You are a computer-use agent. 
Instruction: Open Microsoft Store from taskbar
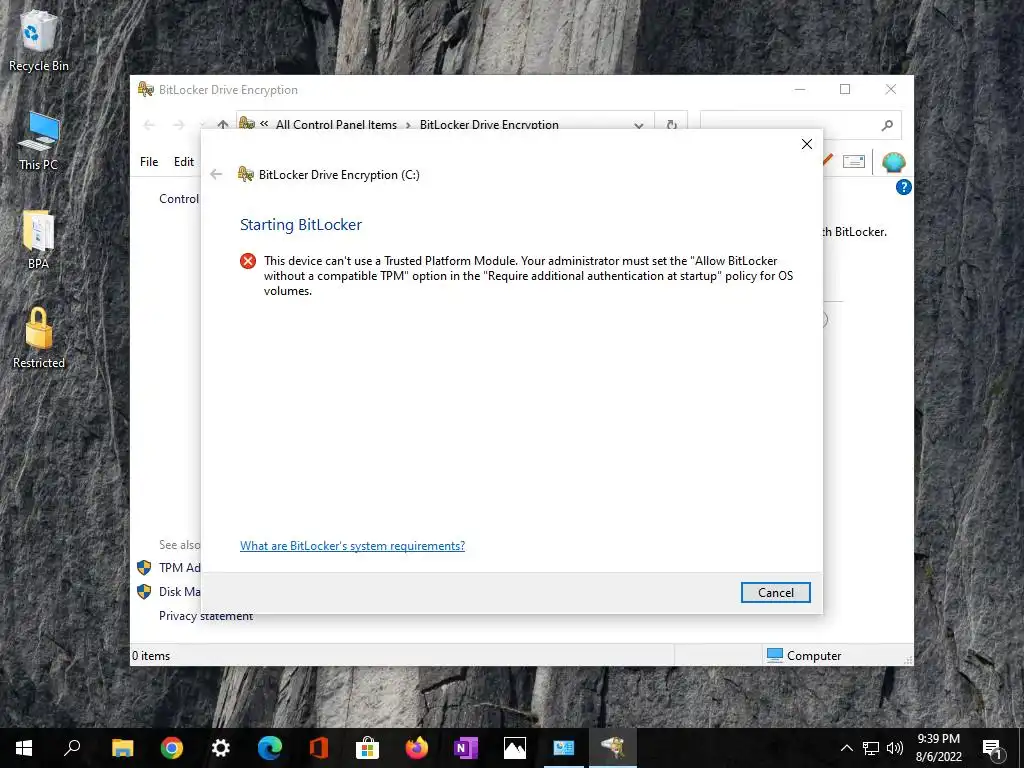pos(368,748)
